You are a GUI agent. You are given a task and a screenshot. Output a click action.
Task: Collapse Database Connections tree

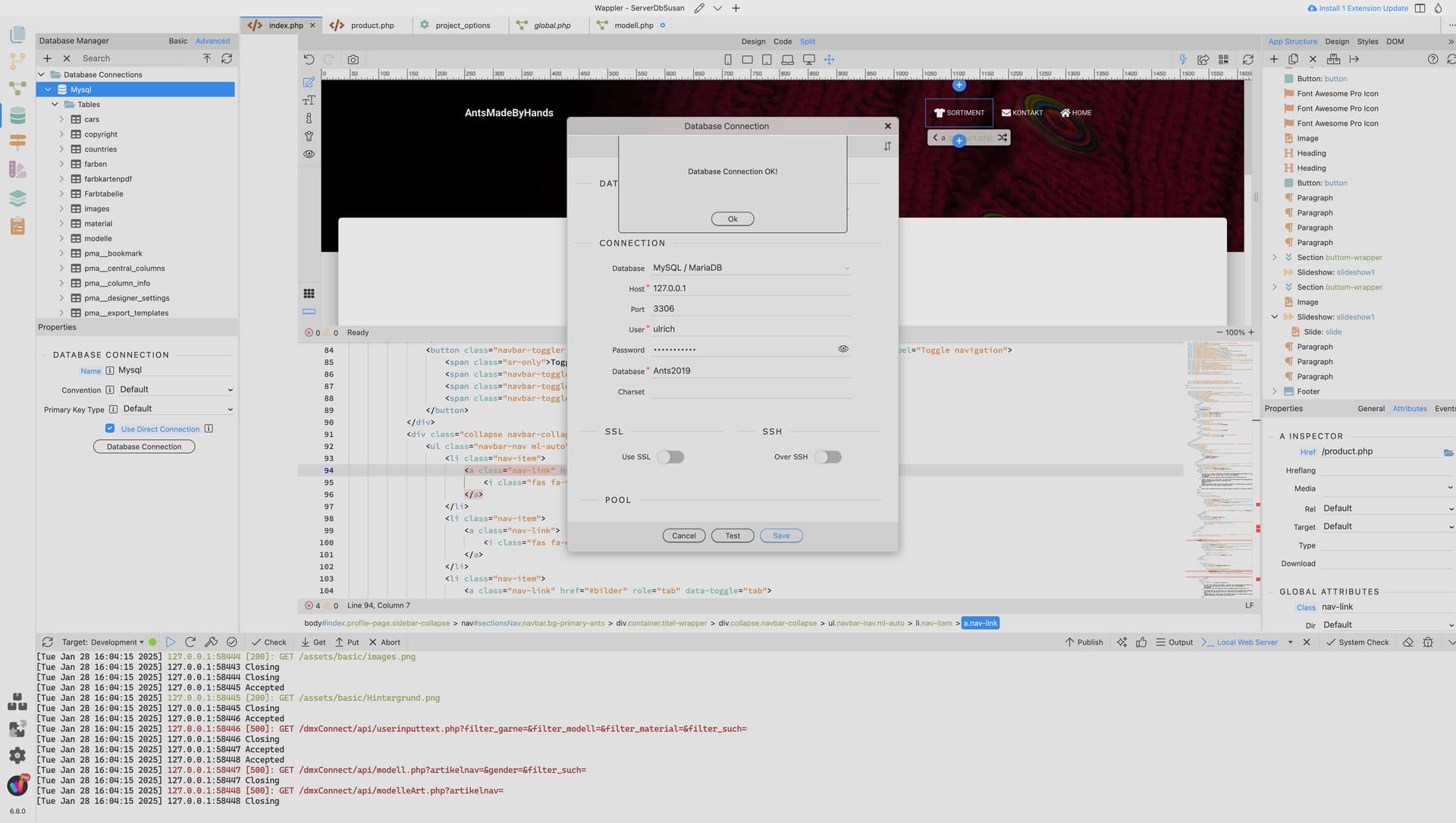tap(42, 74)
